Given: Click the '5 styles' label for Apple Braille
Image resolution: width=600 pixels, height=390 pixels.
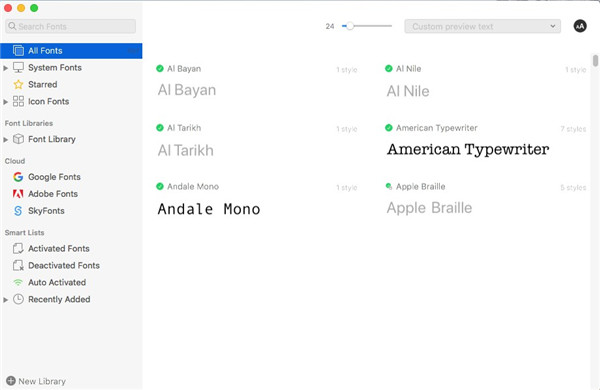Looking at the screenshot, I should coord(573,188).
